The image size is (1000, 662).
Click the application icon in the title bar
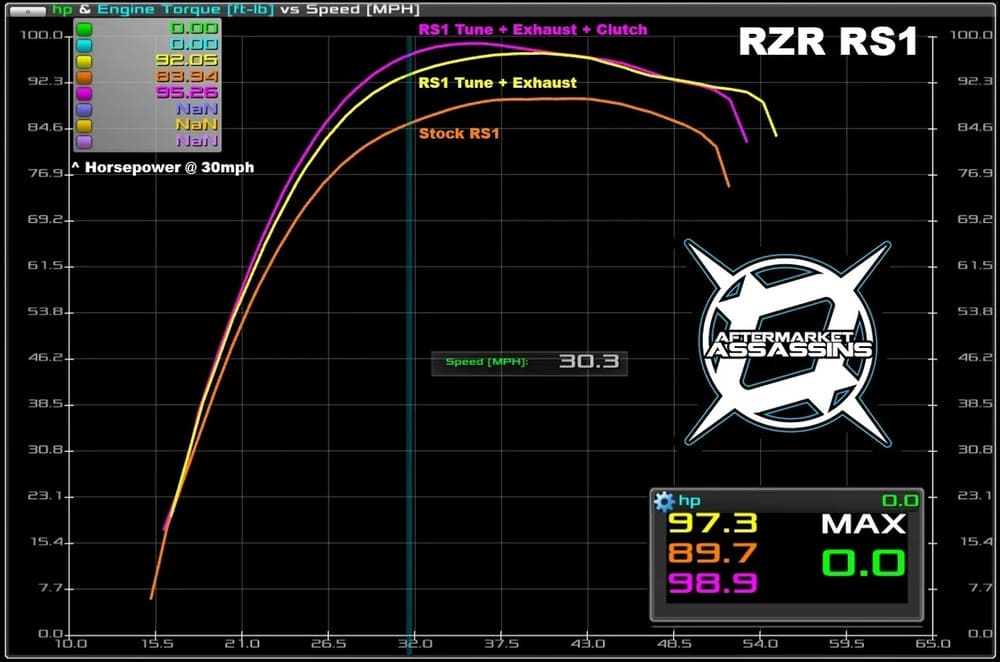click(x=27, y=11)
